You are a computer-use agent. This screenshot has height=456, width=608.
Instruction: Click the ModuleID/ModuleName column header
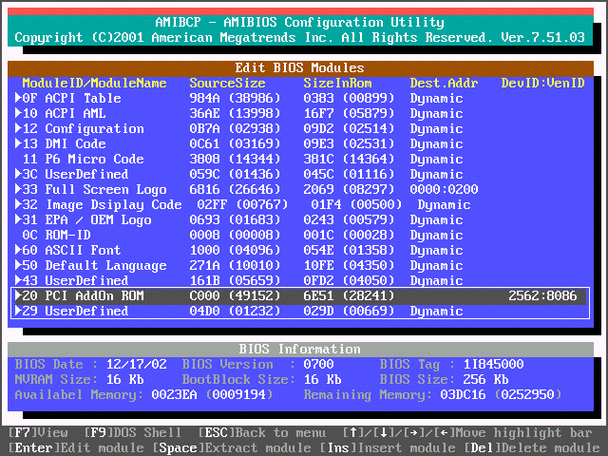[94, 83]
